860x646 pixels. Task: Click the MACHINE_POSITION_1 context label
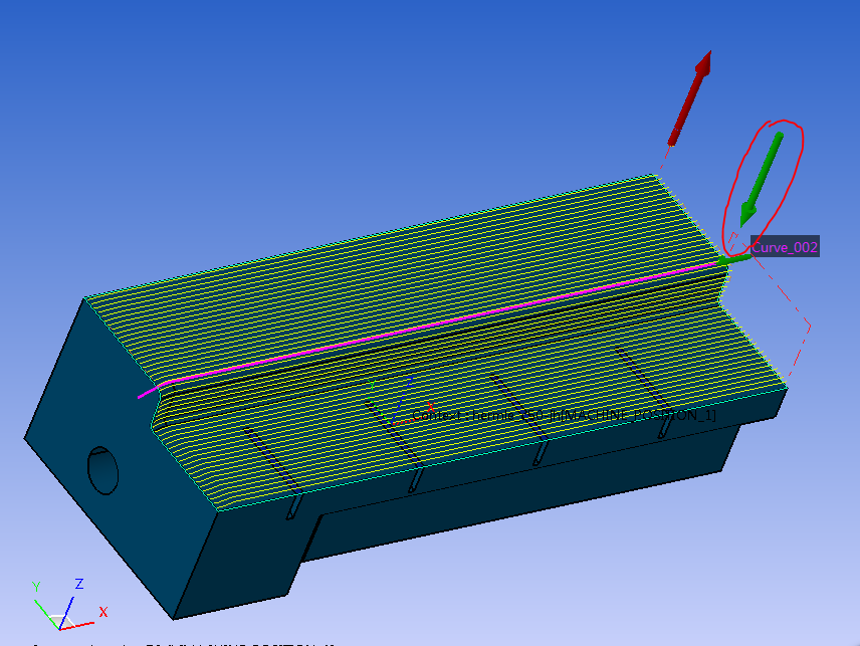point(620,415)
